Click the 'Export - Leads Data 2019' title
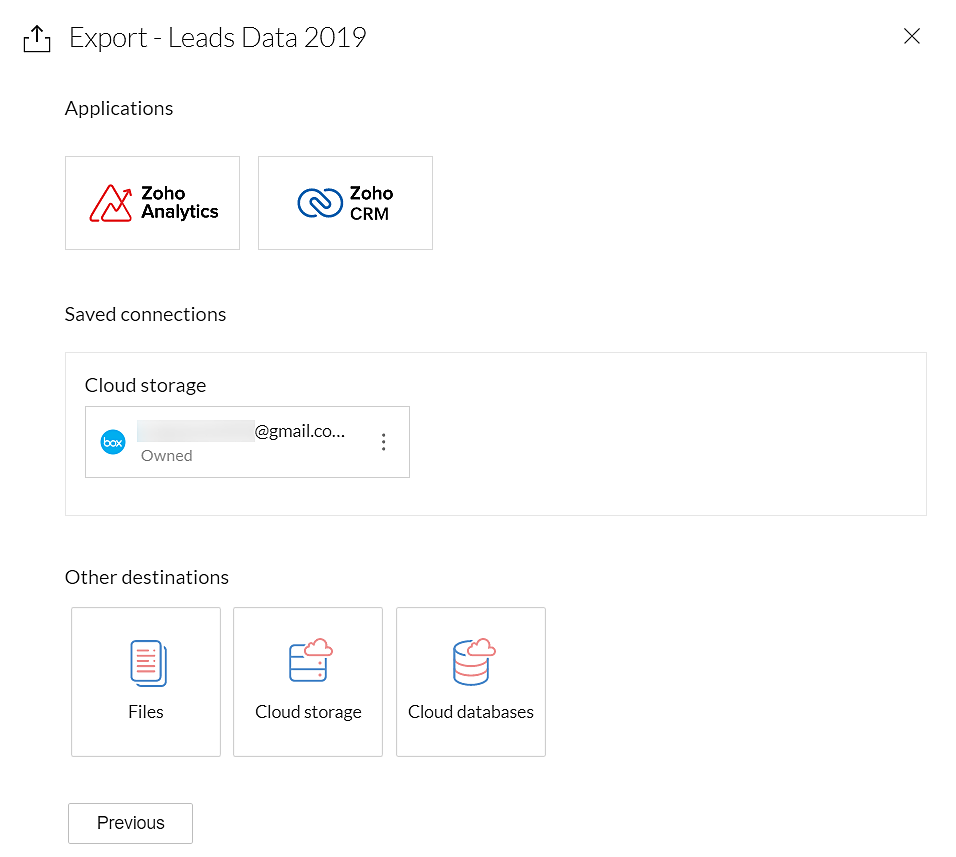Viewport: 956px width, 857px height. [218, 38]
